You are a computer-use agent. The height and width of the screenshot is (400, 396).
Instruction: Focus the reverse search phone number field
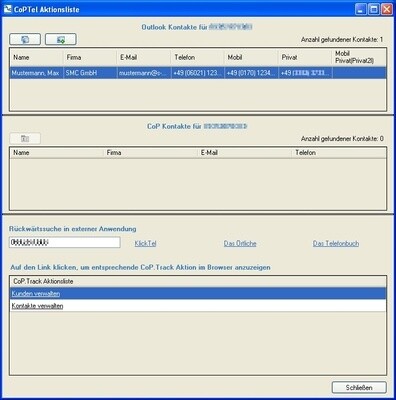point(65,242)
